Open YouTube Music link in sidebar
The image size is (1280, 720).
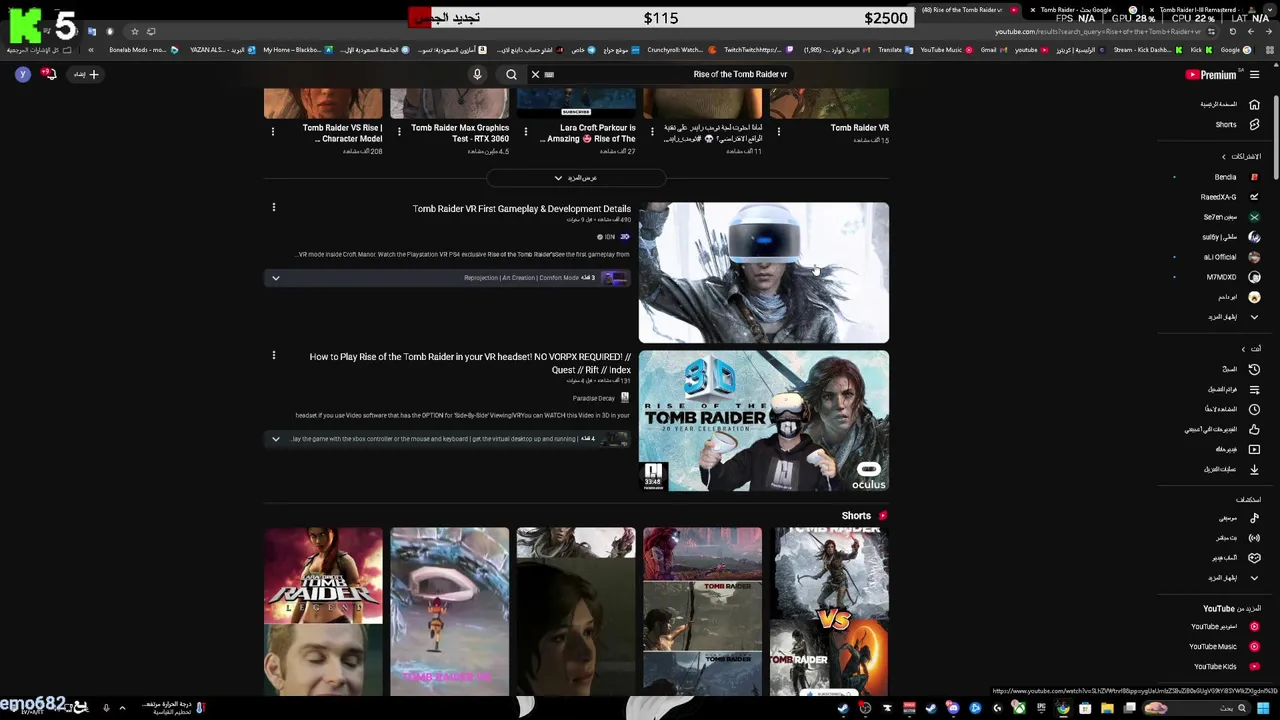1225,647
